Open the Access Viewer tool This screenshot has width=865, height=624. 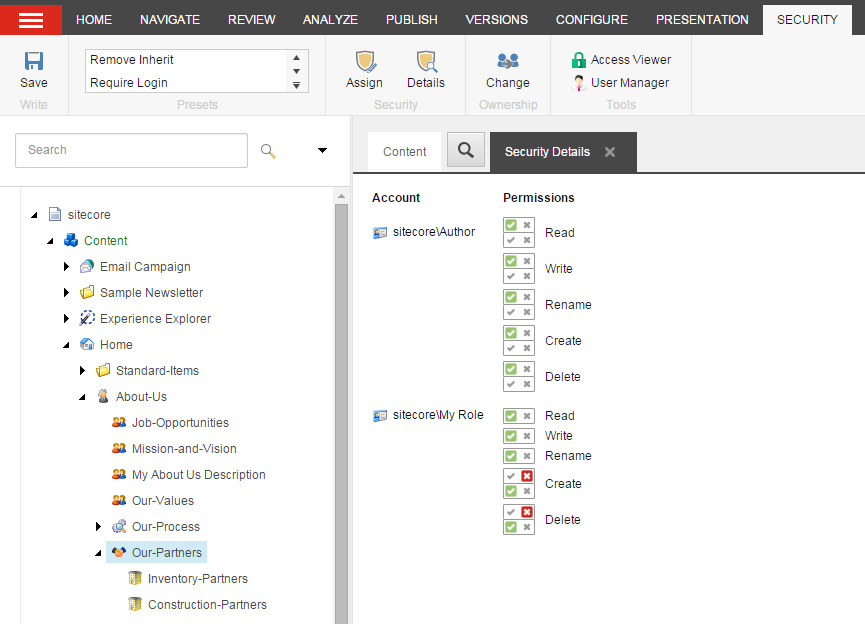[621, 60]
